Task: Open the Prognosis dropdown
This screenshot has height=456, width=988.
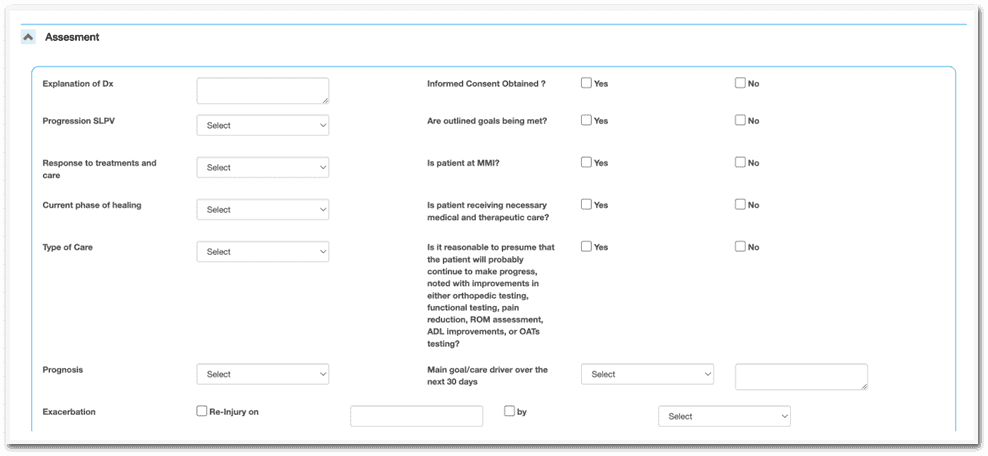Action: [x=262, y=374]
